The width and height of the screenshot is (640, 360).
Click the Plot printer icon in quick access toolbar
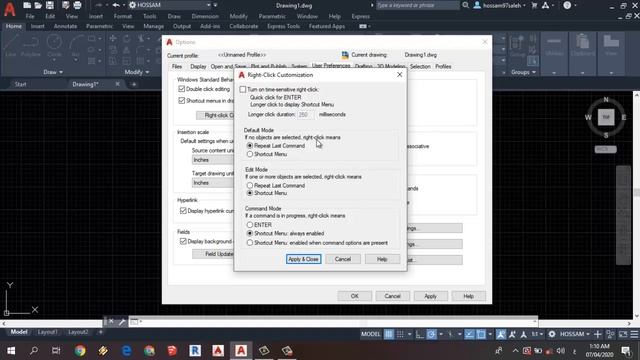click(x=77, y=5)
